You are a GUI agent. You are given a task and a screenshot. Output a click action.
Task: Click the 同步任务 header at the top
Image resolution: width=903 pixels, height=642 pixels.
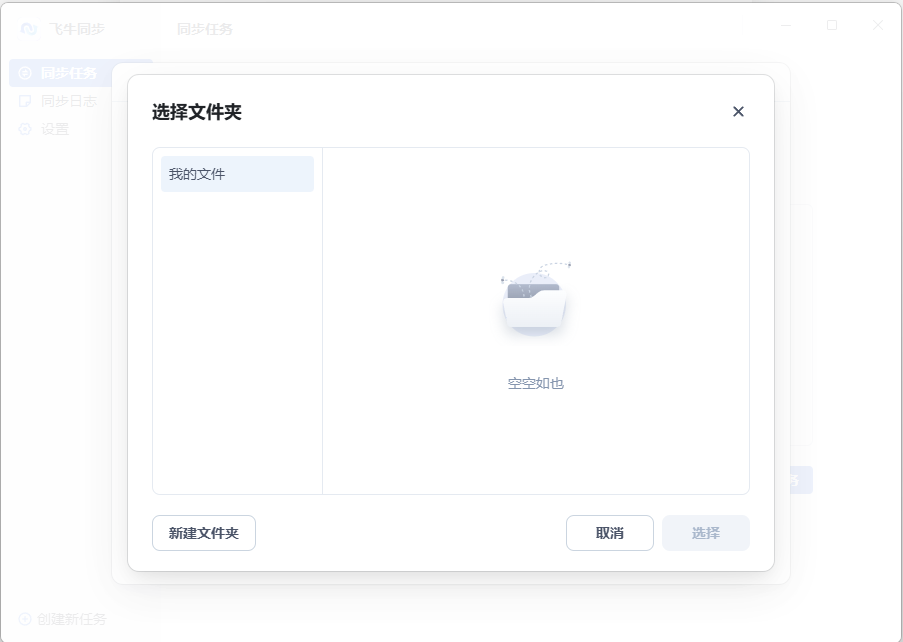click(x=206, y=29)
